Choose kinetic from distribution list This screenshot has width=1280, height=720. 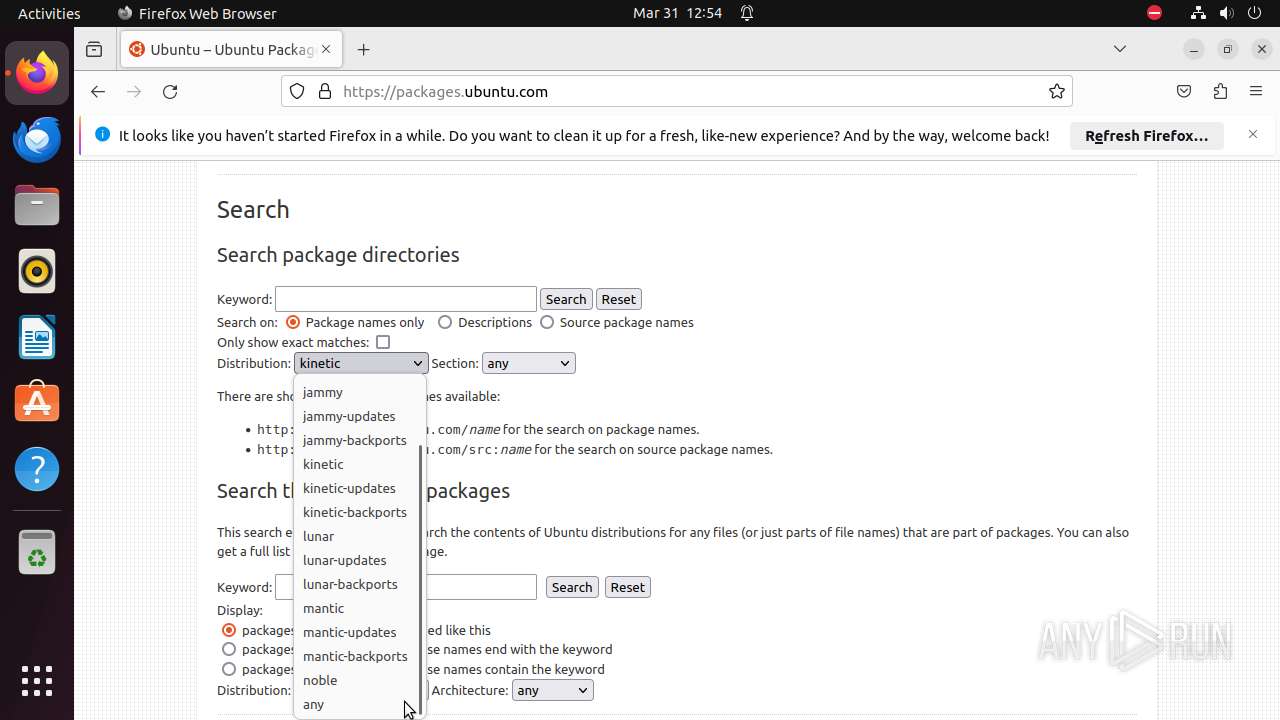click(x=357, y=464)
